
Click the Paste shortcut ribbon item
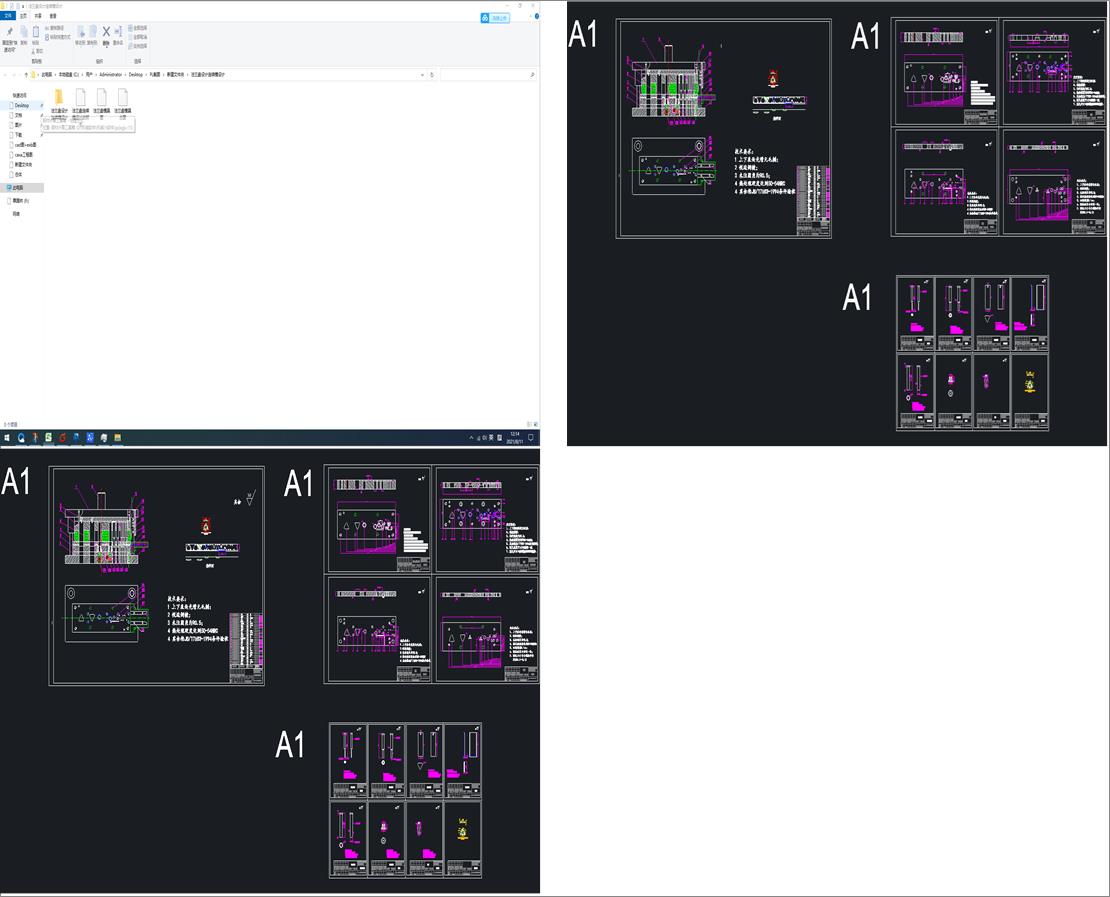[x=58, y=37]
